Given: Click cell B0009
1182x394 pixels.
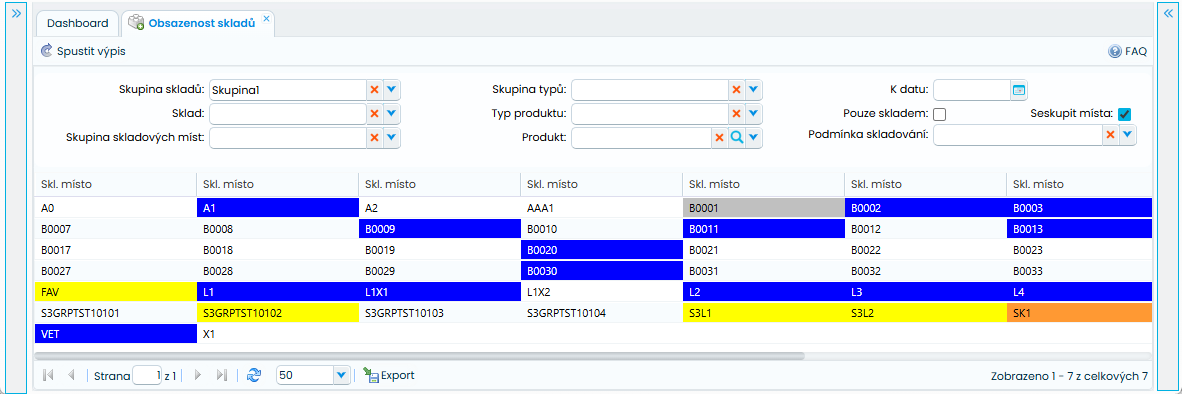Looking at the screenshot, I should (x=439, y=228).
